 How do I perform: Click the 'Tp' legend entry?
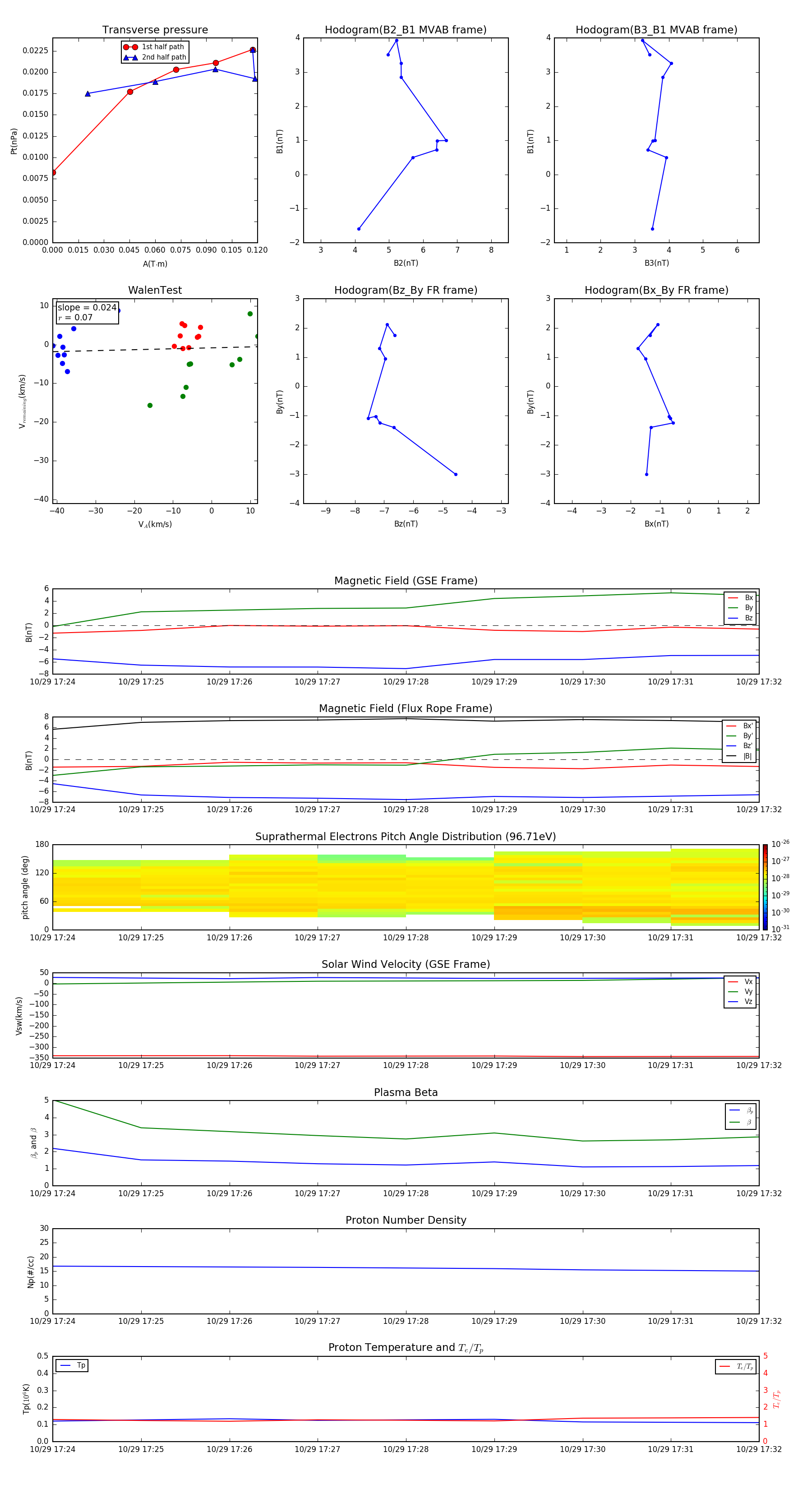tap(72, 1366)
